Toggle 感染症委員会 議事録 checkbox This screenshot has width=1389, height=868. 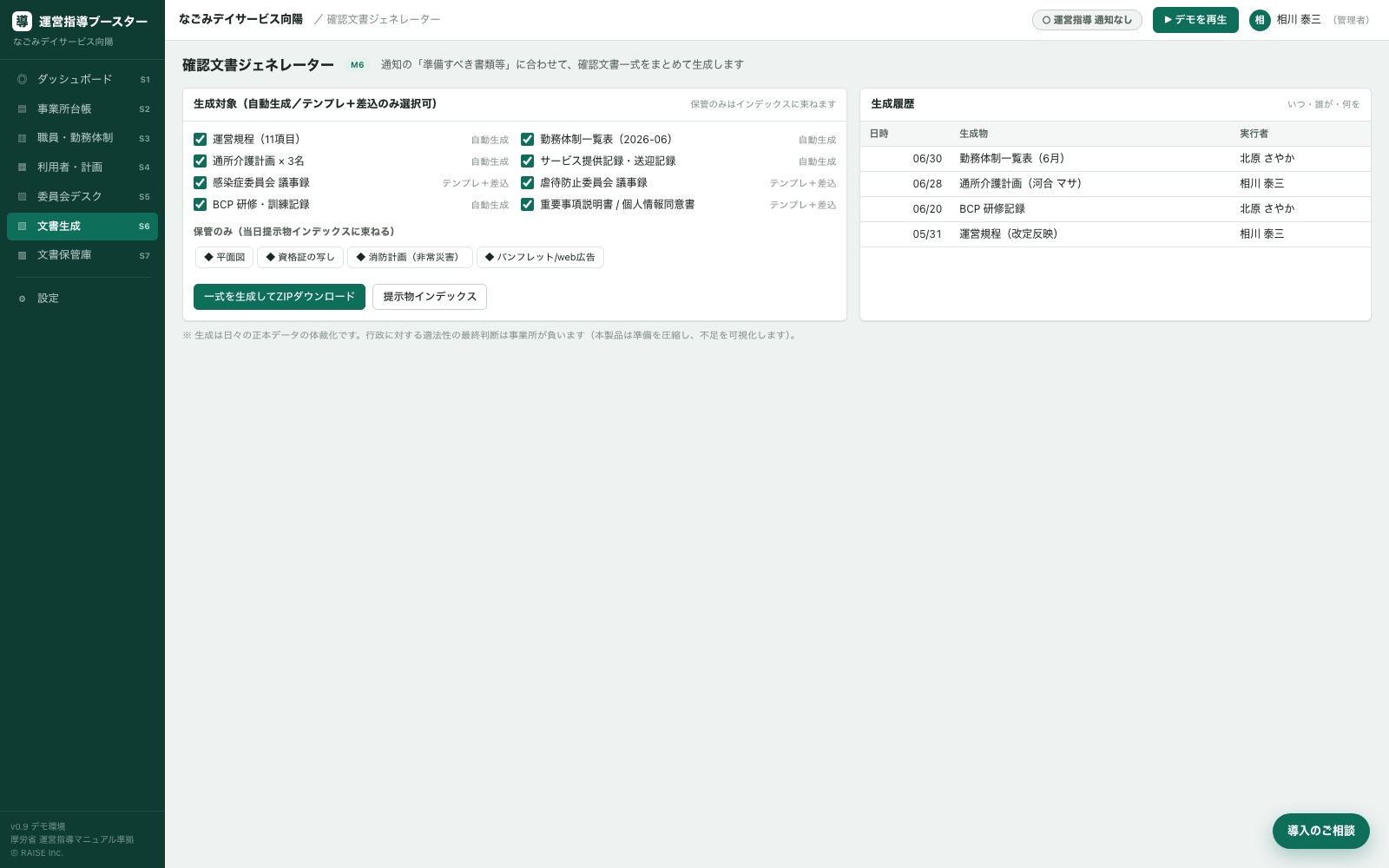pyautogui.click(x=200, y=182)
